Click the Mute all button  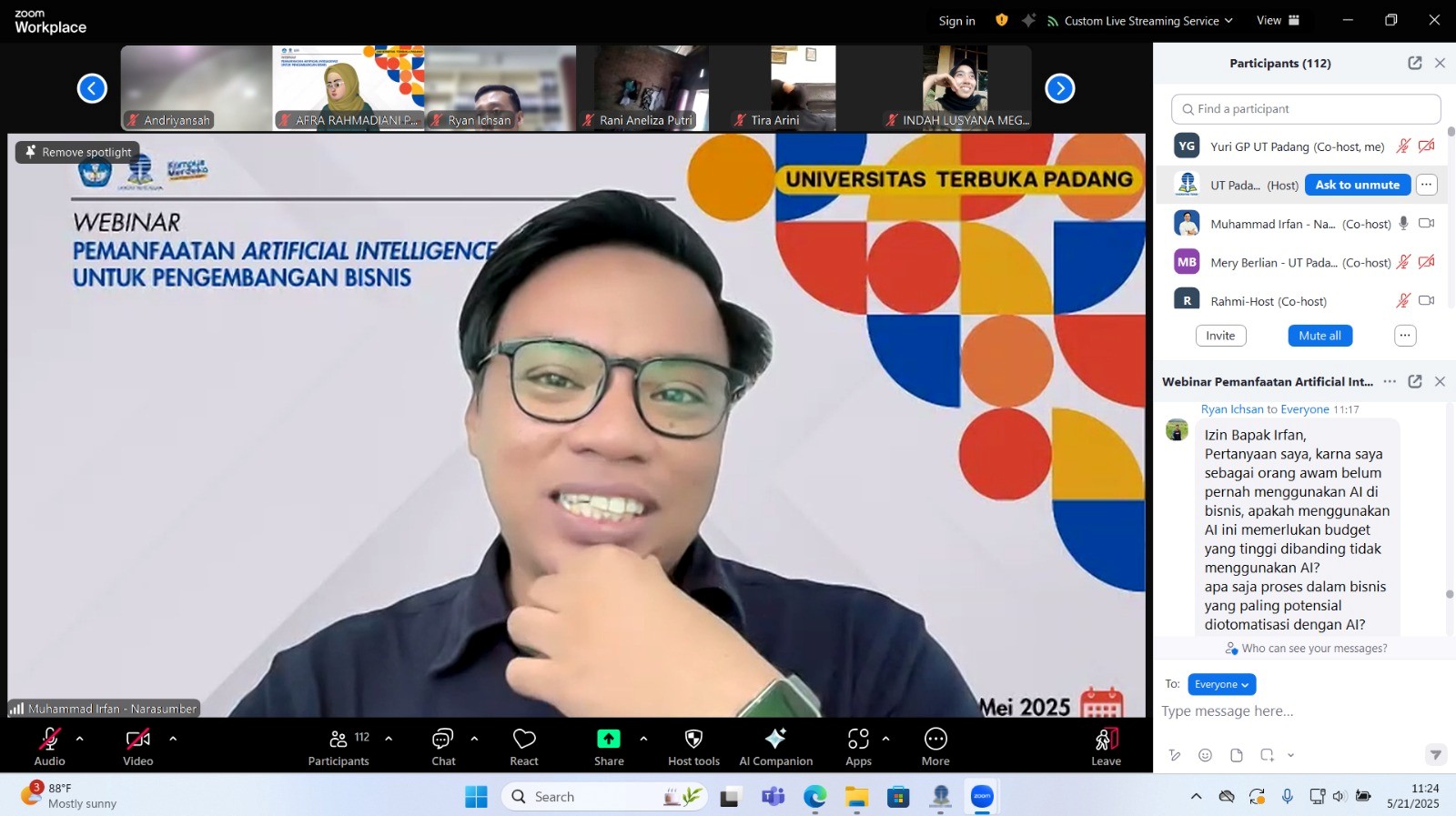click(1319, 336)
